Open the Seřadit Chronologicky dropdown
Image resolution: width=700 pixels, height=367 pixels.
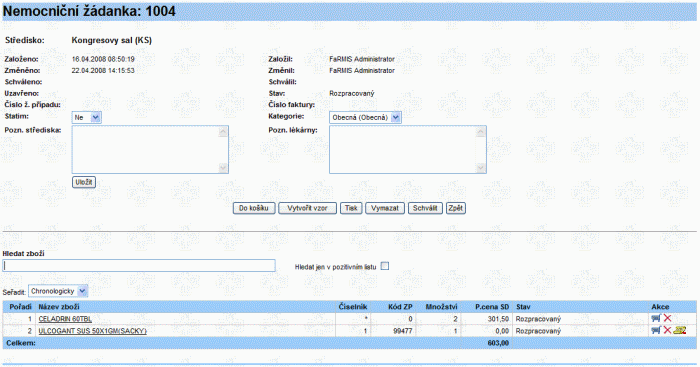coord(58,291)
